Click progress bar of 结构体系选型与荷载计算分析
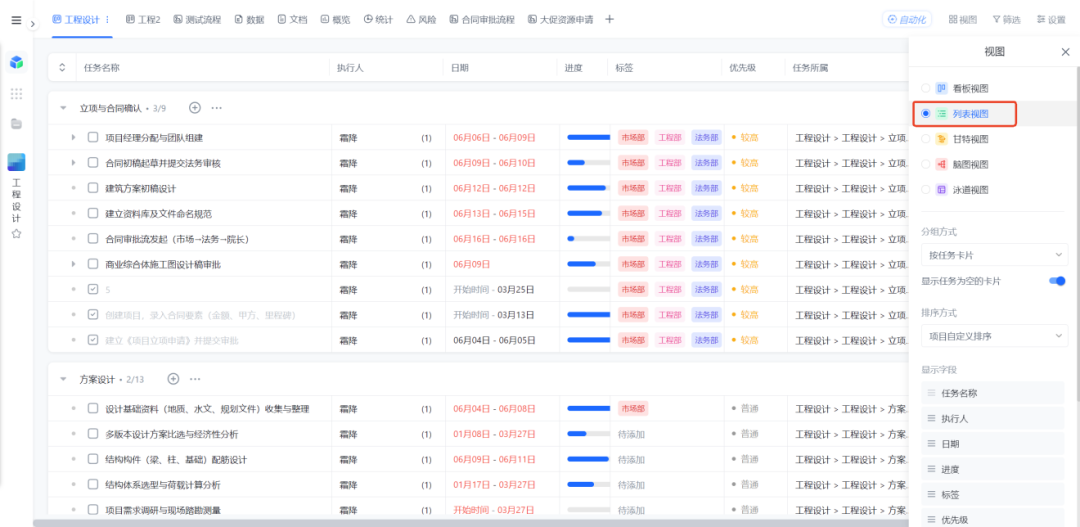This screenshot has height=527, width=1080. pos(588,485)
